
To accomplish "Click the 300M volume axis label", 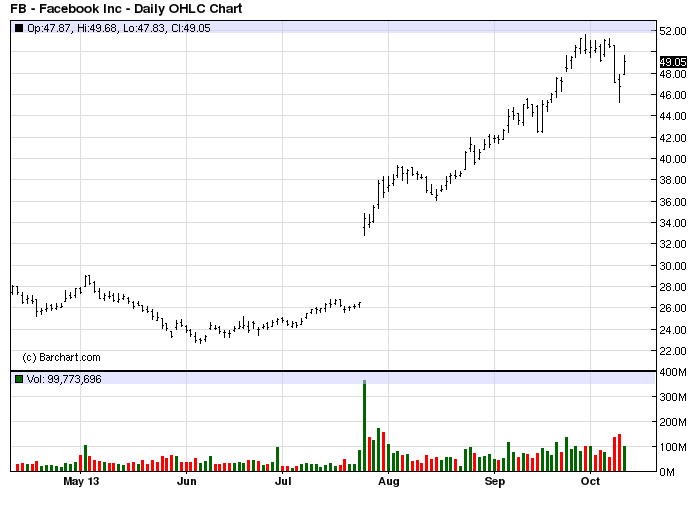I will click(673, 397).
